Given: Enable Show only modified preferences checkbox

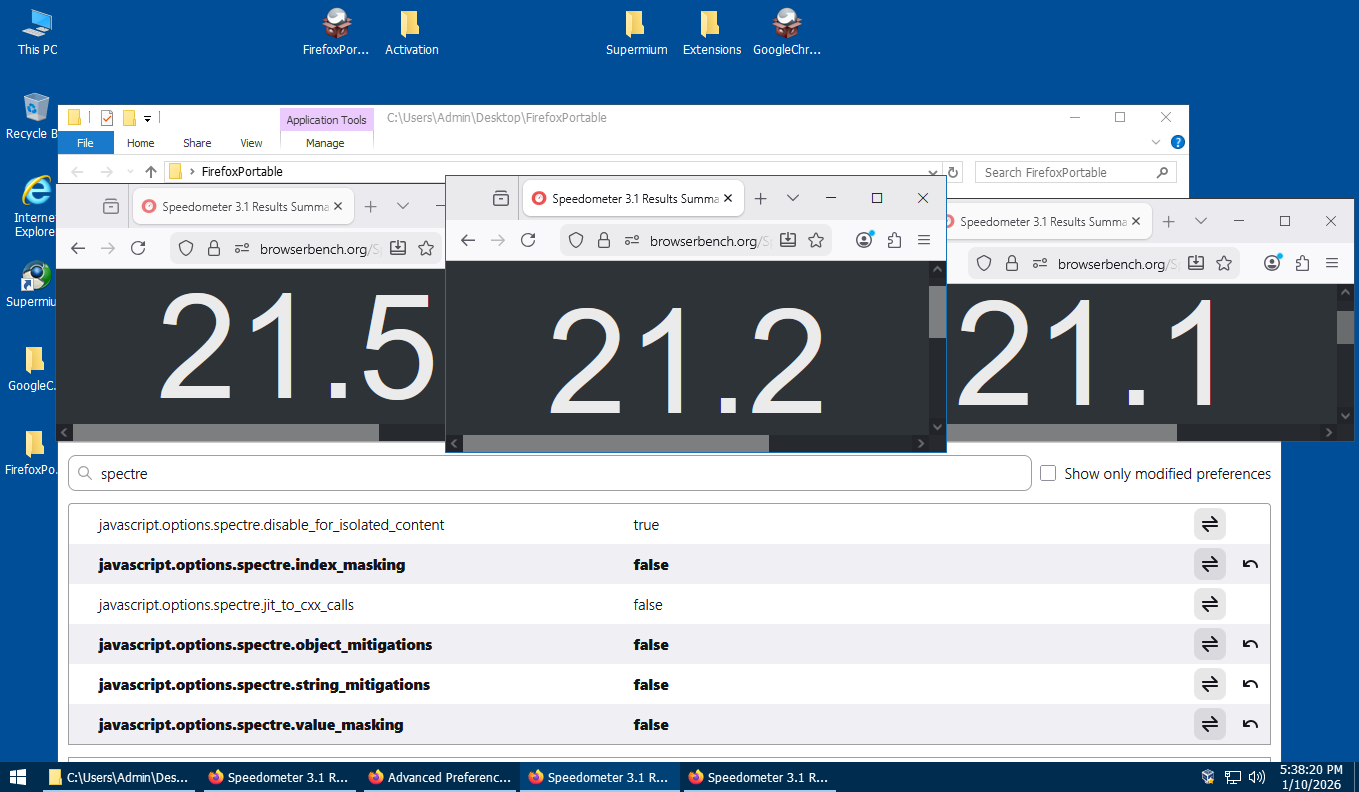Looking at the screenshot, I should pyautogui.click(x=1048, y=473).
